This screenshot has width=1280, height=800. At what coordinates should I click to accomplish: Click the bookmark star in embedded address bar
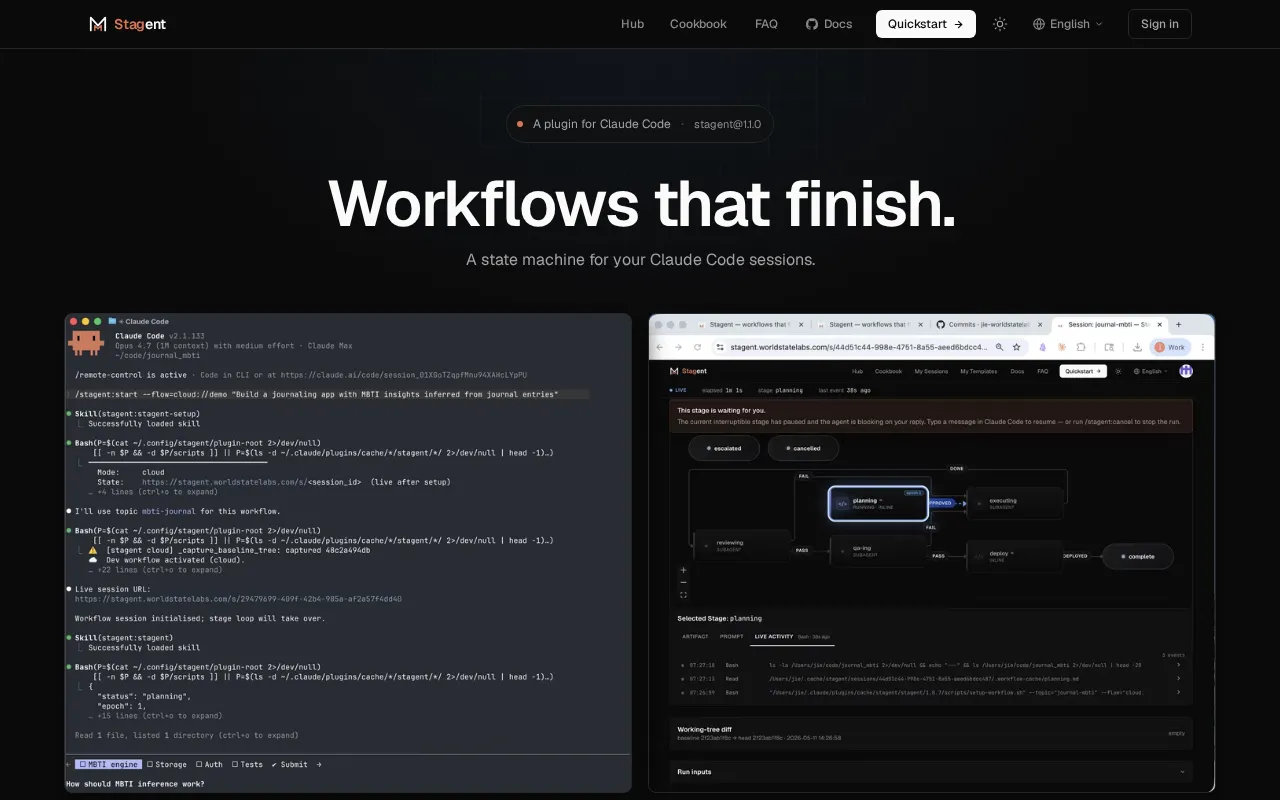pos(1016,347)
